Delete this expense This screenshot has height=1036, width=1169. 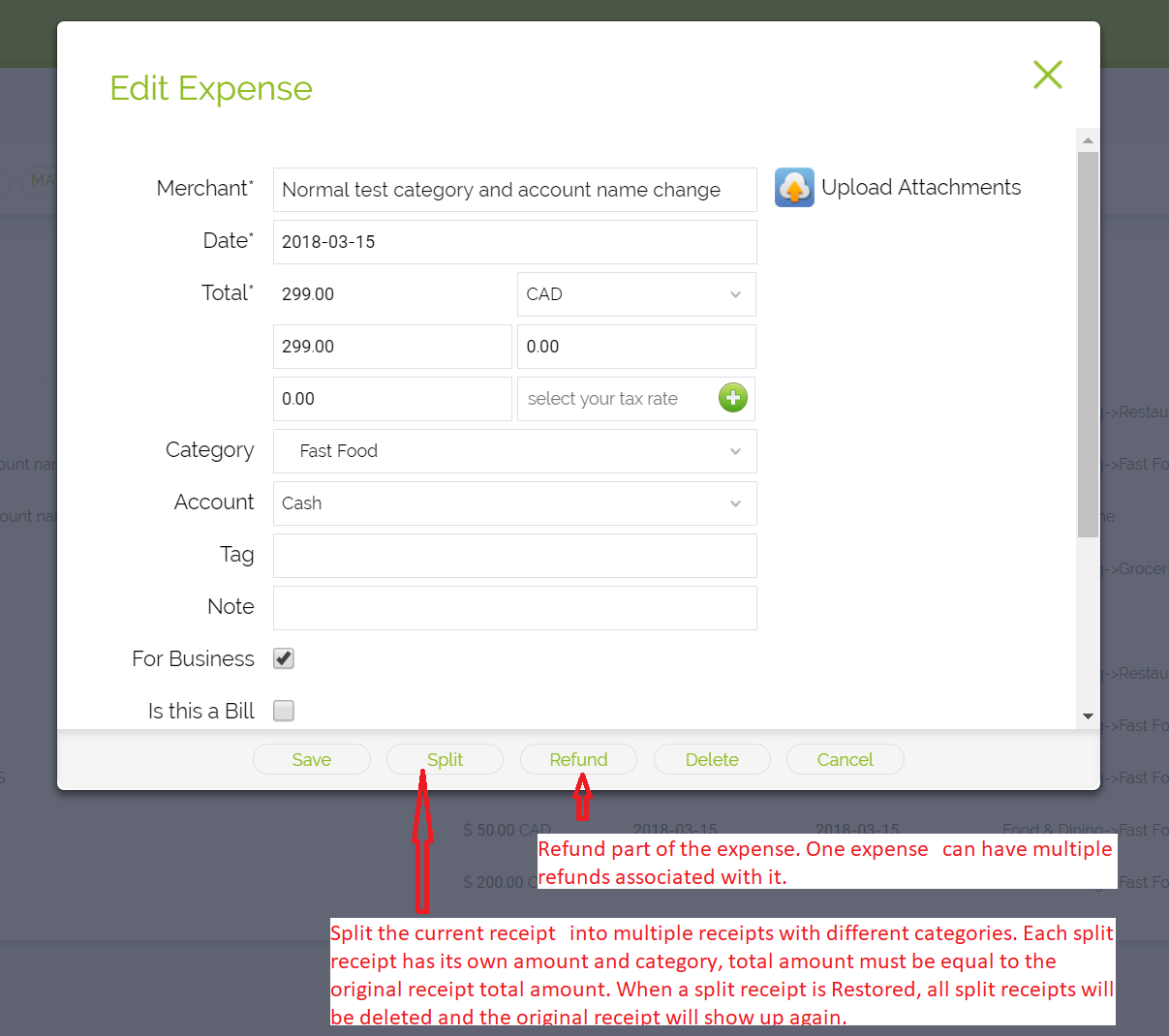click(x=712, y=759)
